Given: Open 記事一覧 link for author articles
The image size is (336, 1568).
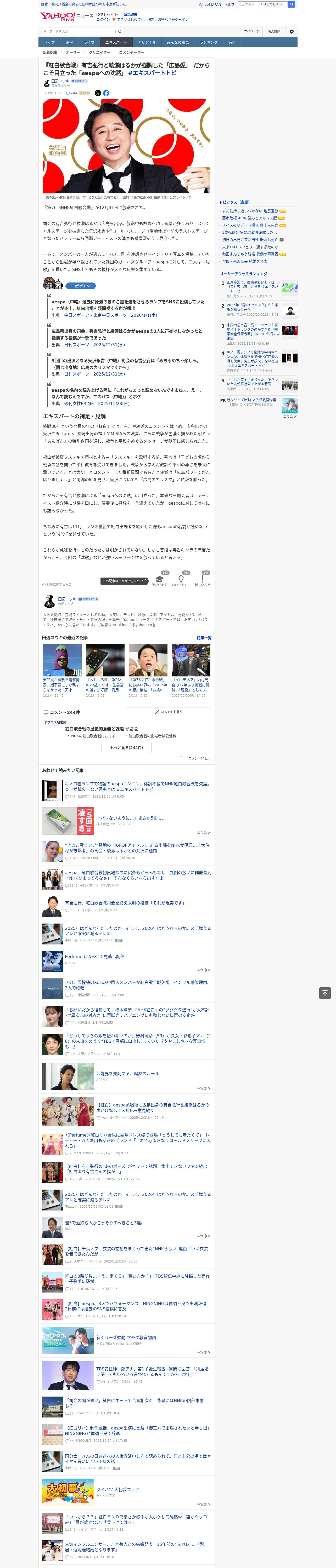Looking at the screenshot, I should point(204,638).
